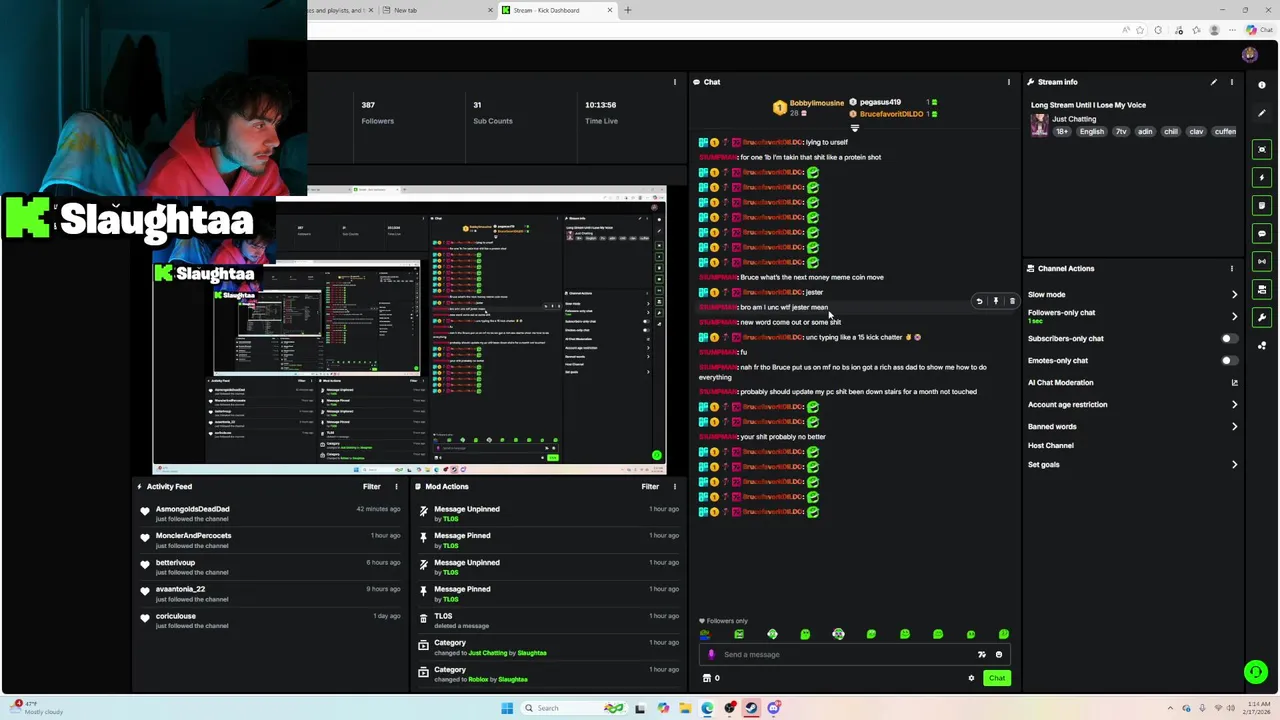The image size is (1280, 720).
Task: Click delete icon on hovered chat message
Action: (x=1012, y=301)
